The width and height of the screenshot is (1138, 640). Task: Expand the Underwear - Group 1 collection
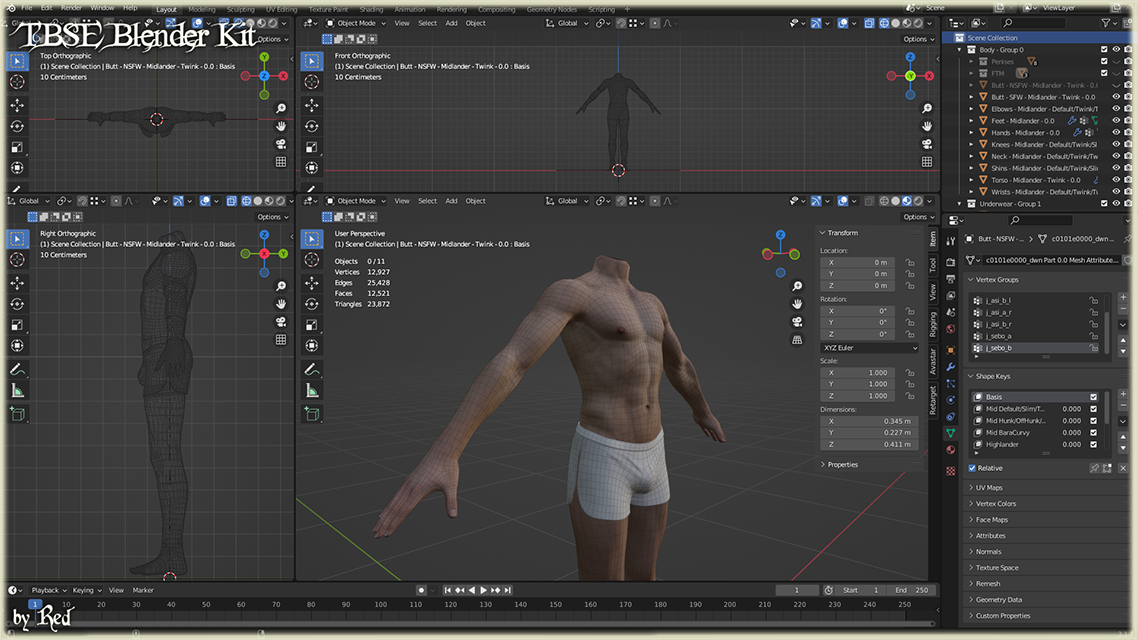[x=960, y=203]
